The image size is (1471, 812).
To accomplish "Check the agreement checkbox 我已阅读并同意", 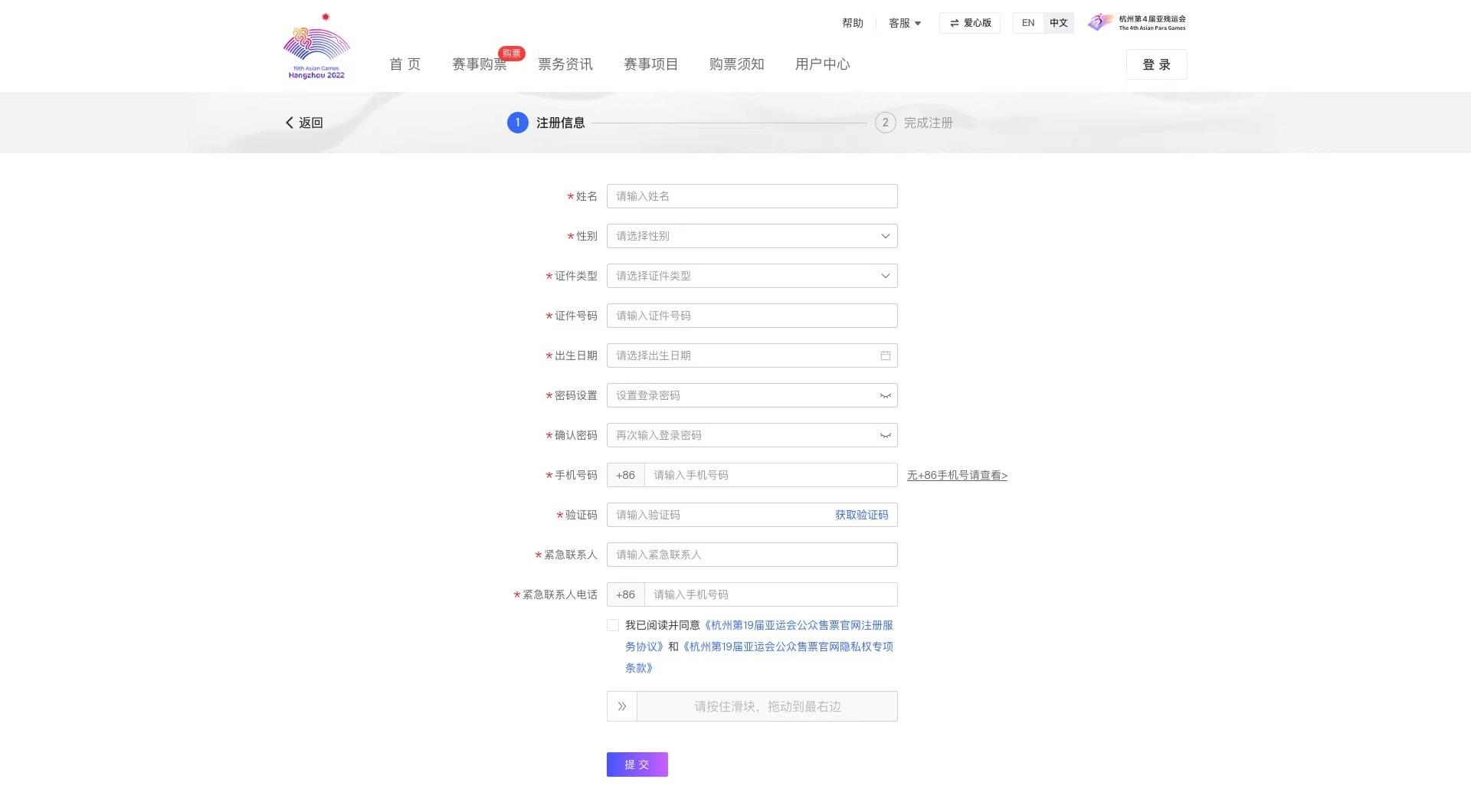I will point(613,625).
